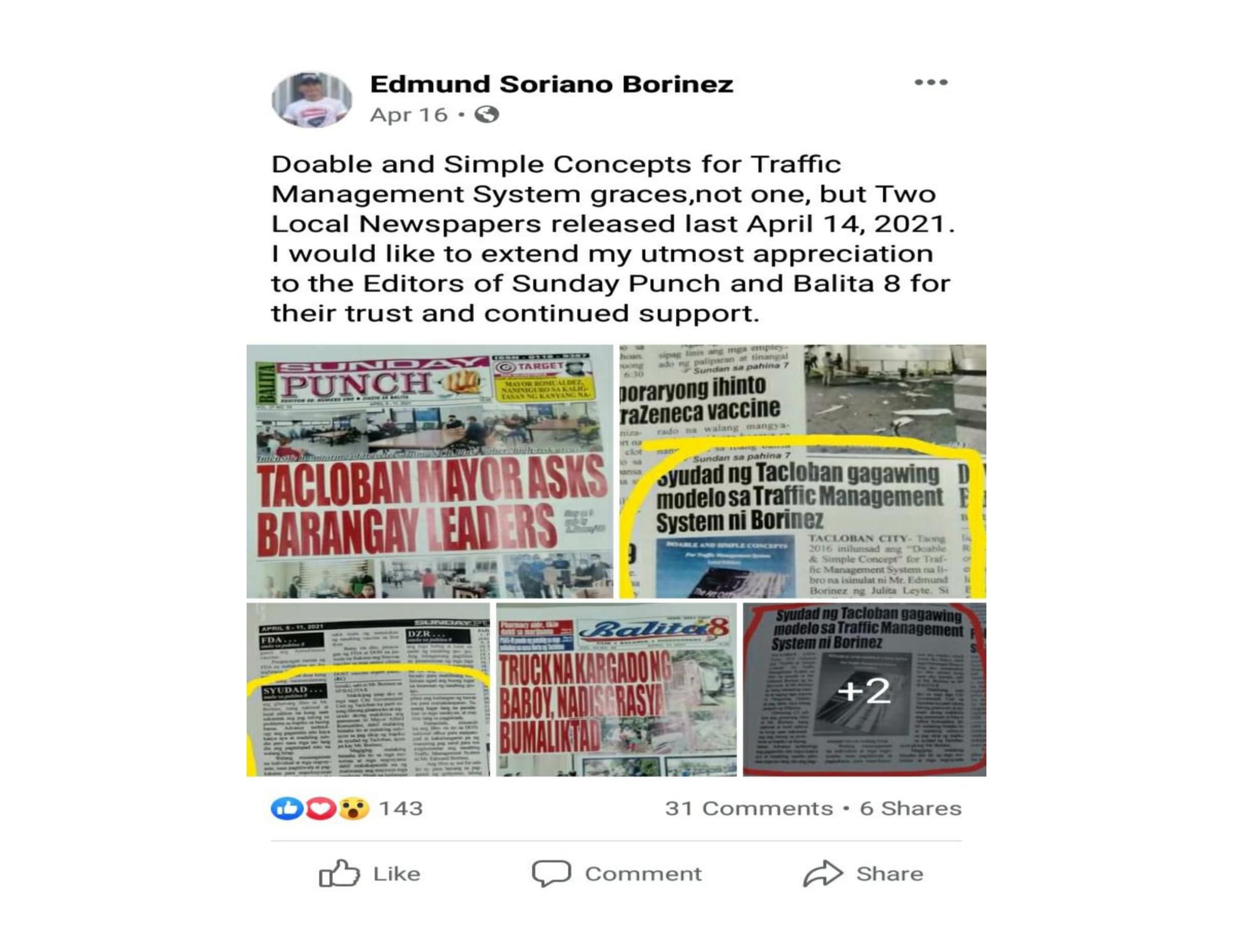This screenshot has width=1233, height=952.
Task: Click the post text about Traffic Management System
Action: tap(613, 238)
